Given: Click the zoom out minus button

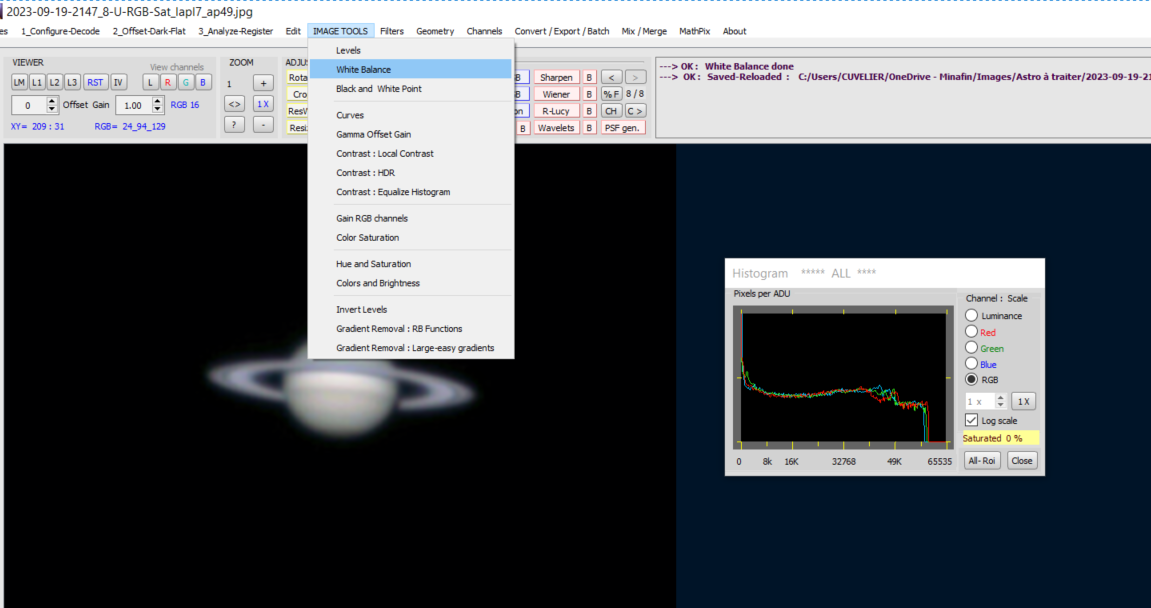Looking at the screenshot, I should coord(263,125).
